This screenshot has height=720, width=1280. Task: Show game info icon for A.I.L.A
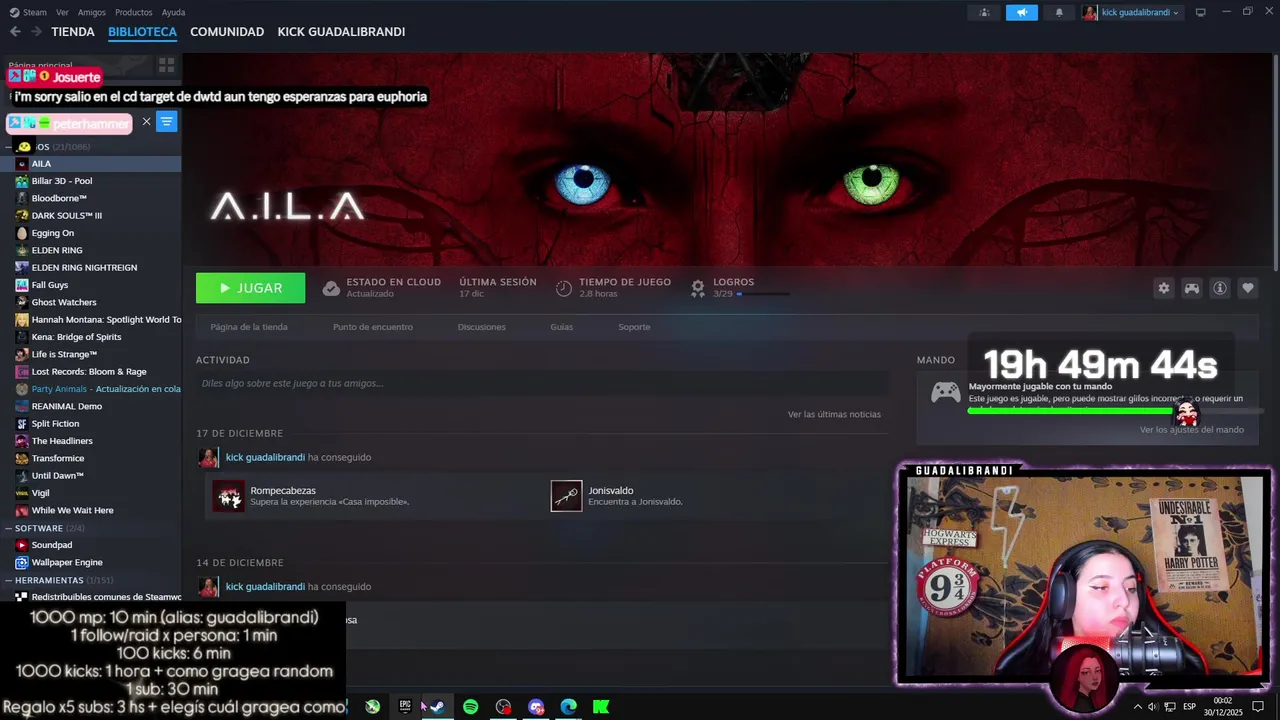tap(1220, 288)
